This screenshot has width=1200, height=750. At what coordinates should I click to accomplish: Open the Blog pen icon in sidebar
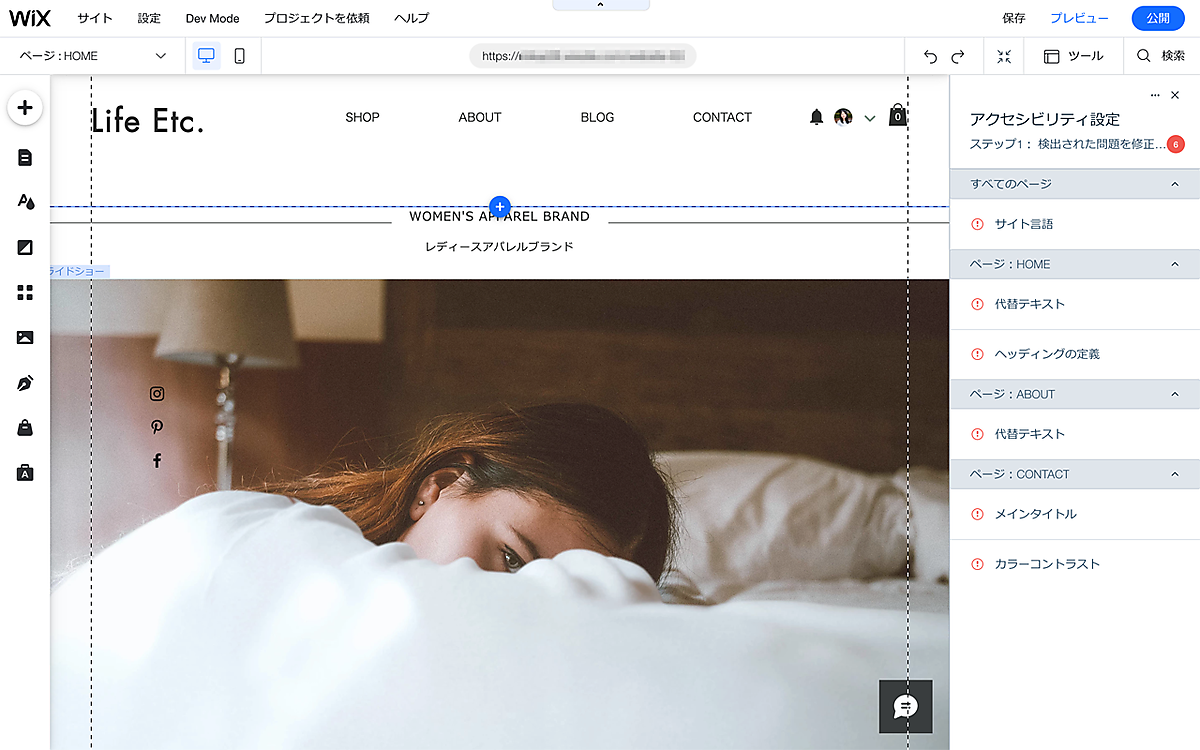25,383
